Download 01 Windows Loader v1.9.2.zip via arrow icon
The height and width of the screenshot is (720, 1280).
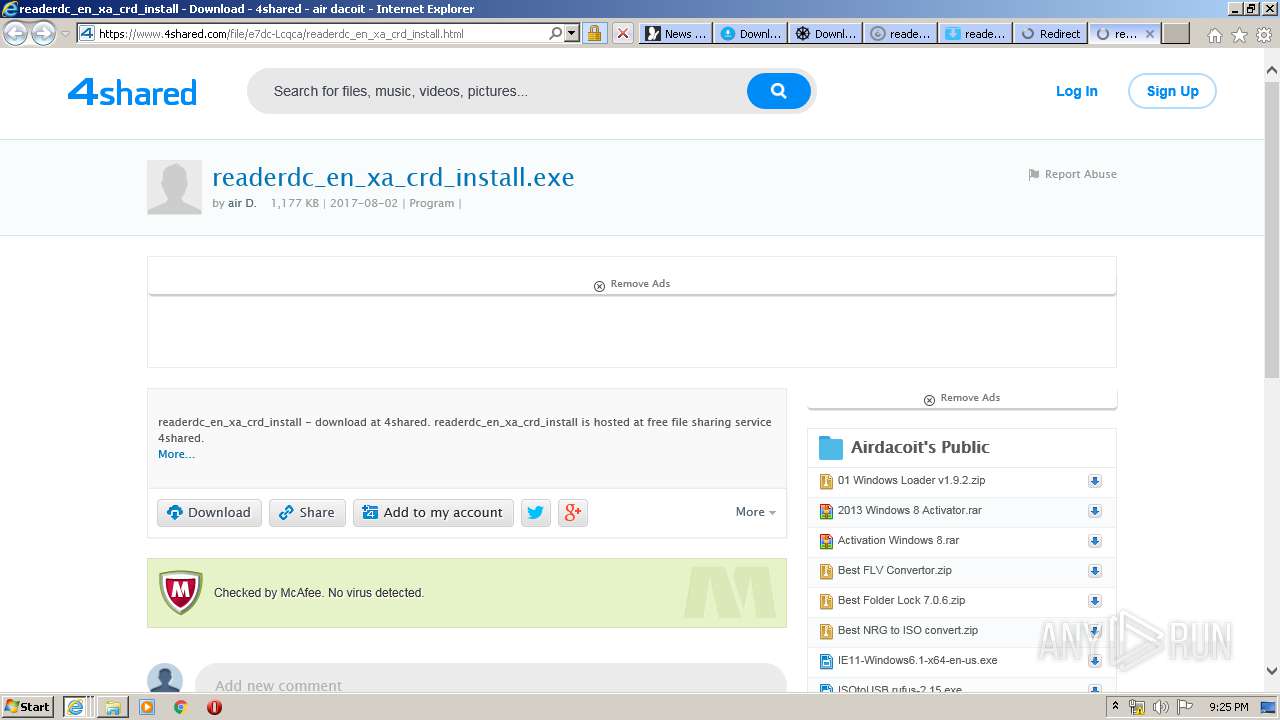pyautogui.click(x=1095, y=481)
